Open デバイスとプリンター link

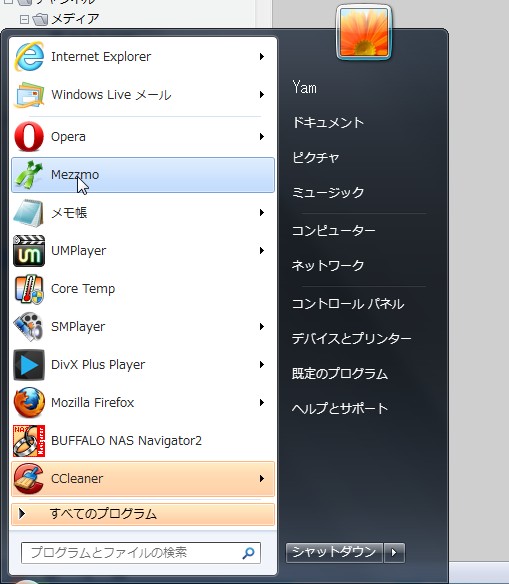(x=351, y=339)
